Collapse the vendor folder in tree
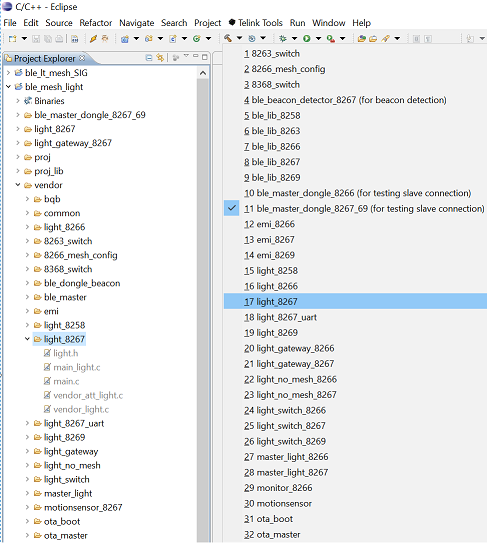 18,185
